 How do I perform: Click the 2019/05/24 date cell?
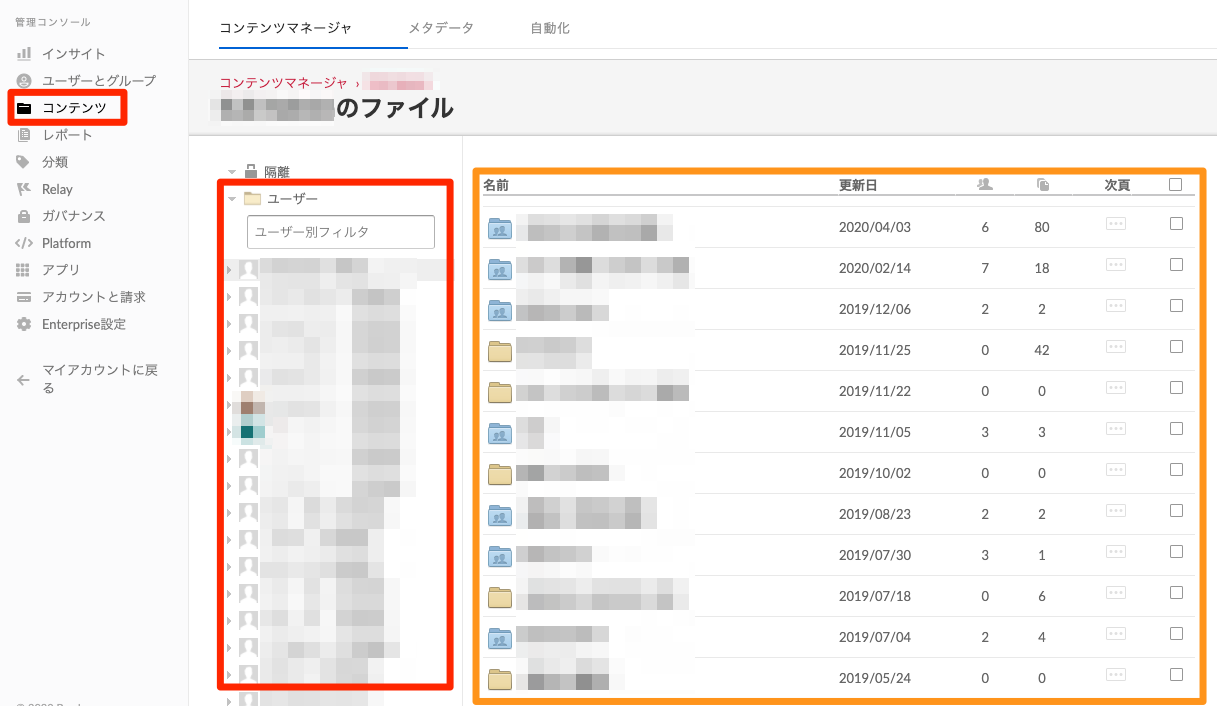click(x=875, y=679)
